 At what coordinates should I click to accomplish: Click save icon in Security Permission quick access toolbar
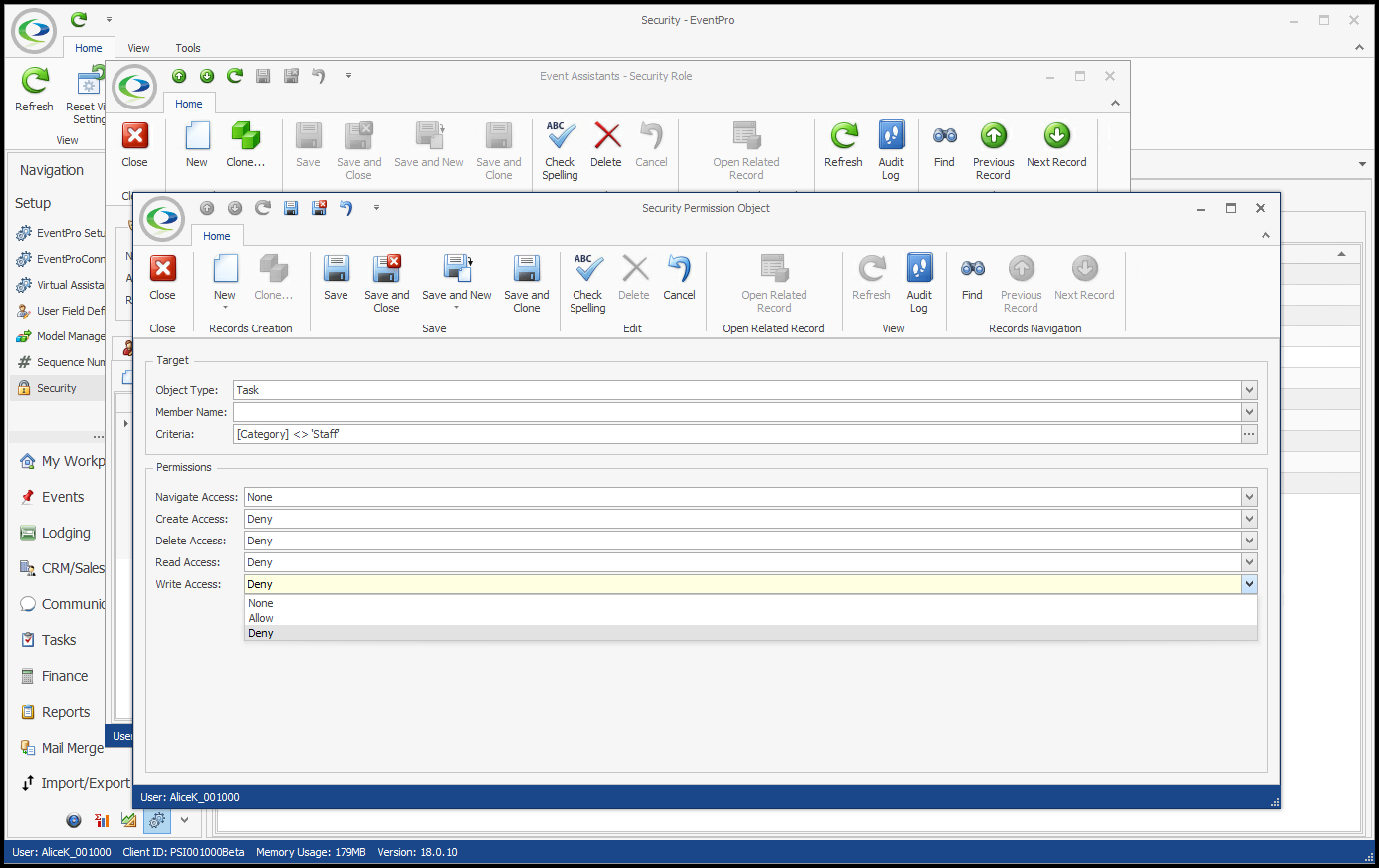click(x=291, y=208)
